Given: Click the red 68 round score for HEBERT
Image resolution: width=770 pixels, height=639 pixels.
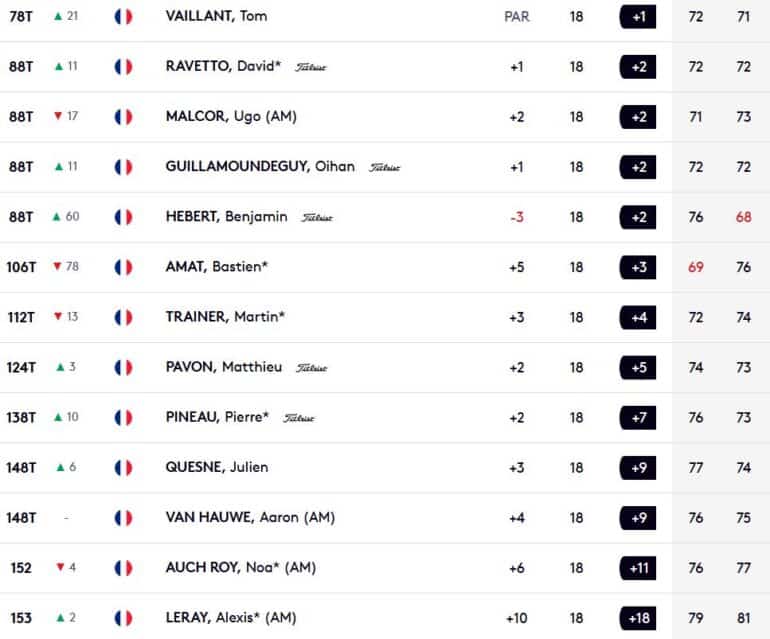Looking at the screenshot, I should coord(743,217).
